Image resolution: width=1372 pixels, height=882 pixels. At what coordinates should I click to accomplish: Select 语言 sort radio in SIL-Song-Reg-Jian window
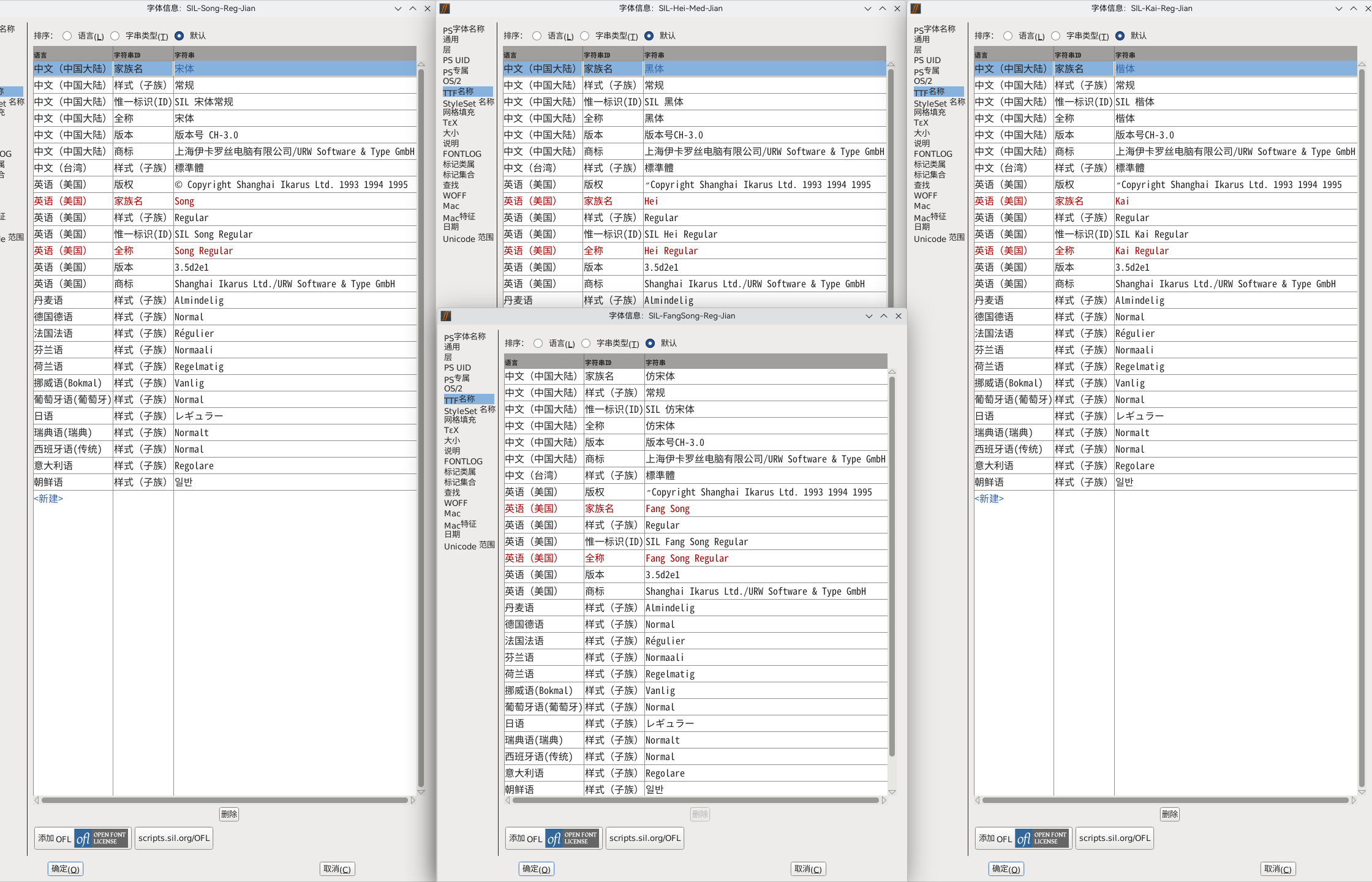[67, 36]
